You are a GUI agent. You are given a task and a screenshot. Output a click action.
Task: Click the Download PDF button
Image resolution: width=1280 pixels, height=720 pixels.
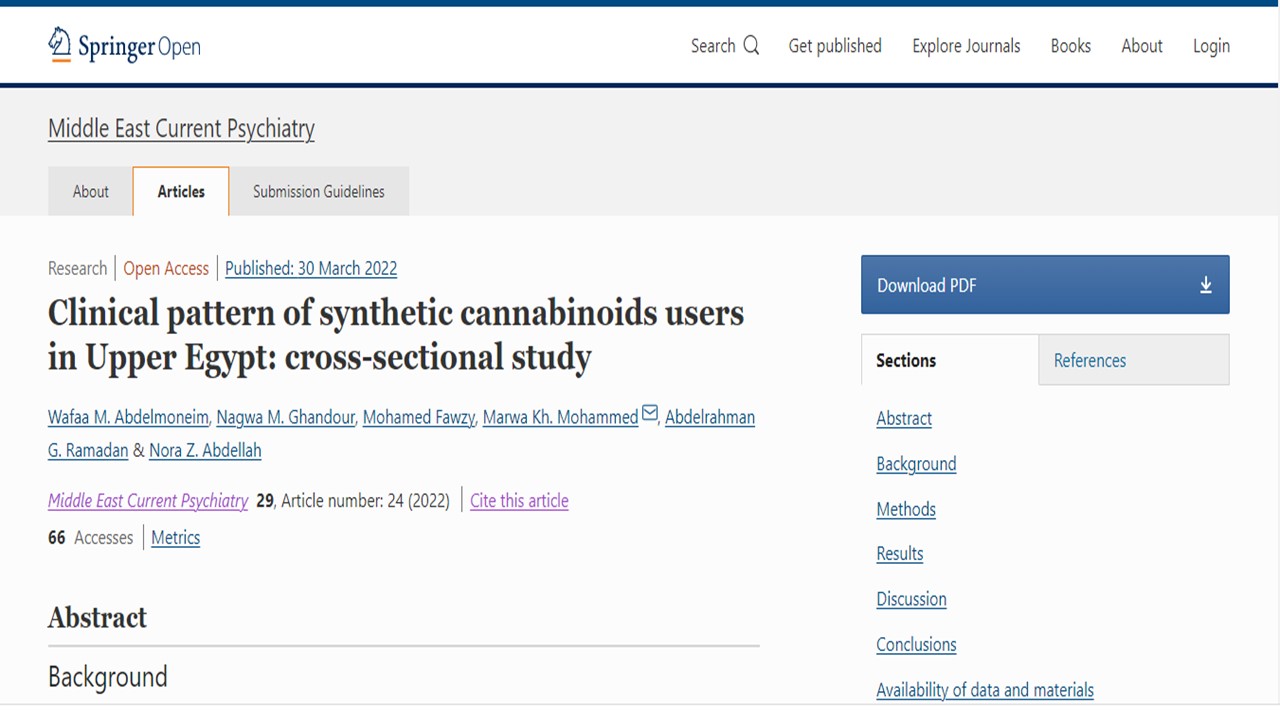(x=926, y=284)
